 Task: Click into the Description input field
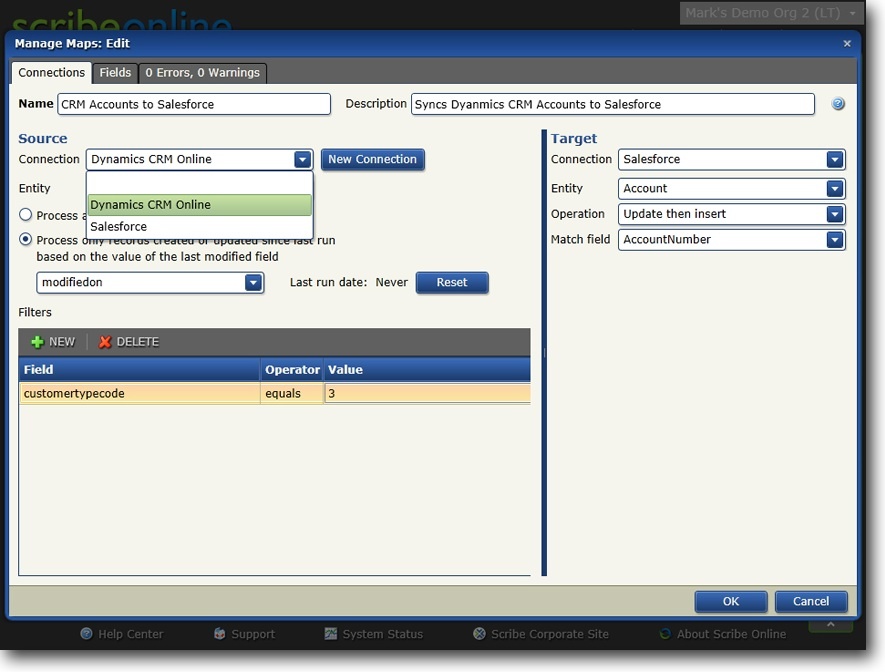(x=613, y=104)
